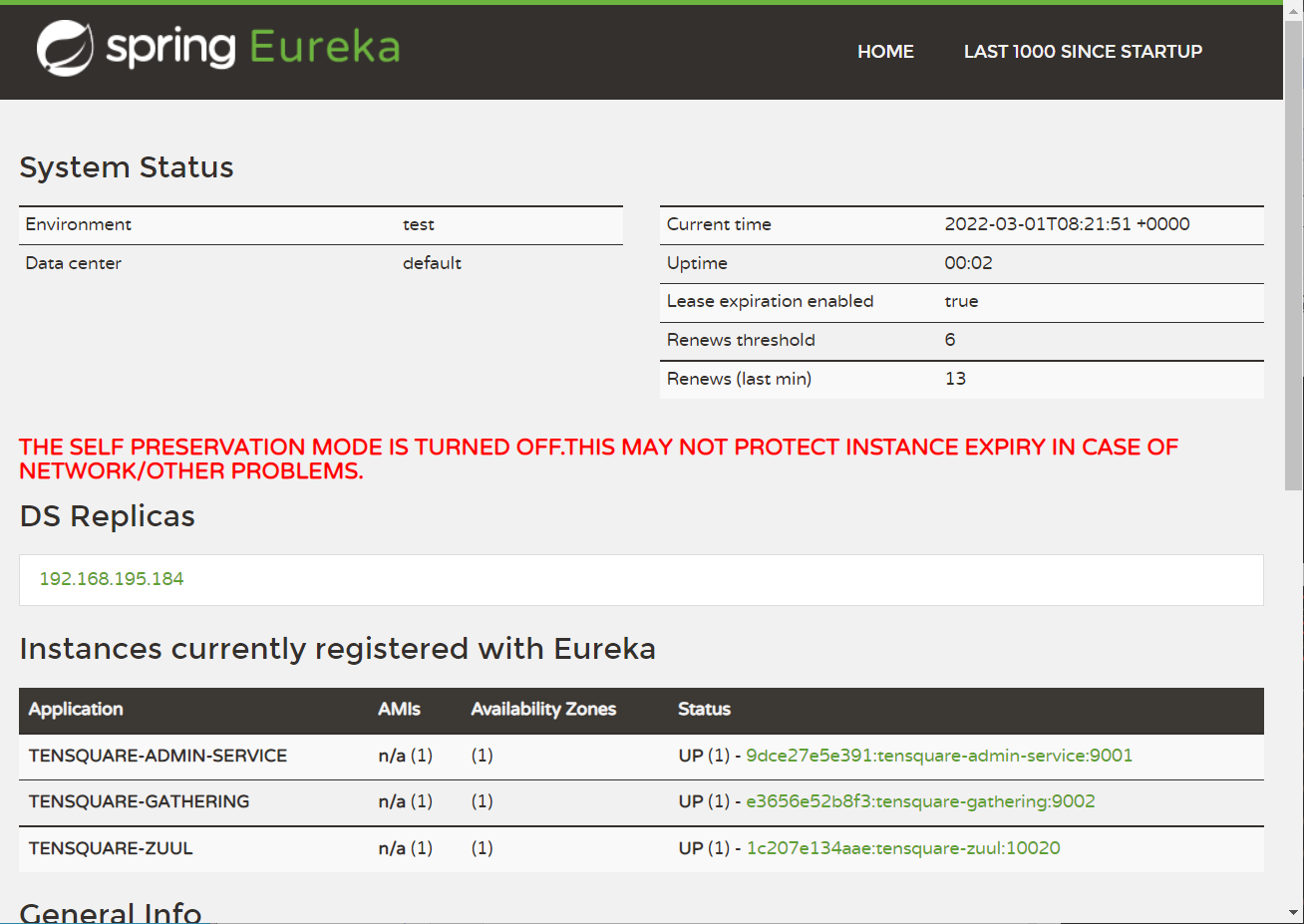The height and width of the screenshot is (924, 1304).
Task: Click the Status column header
Action: pos(704,710)
